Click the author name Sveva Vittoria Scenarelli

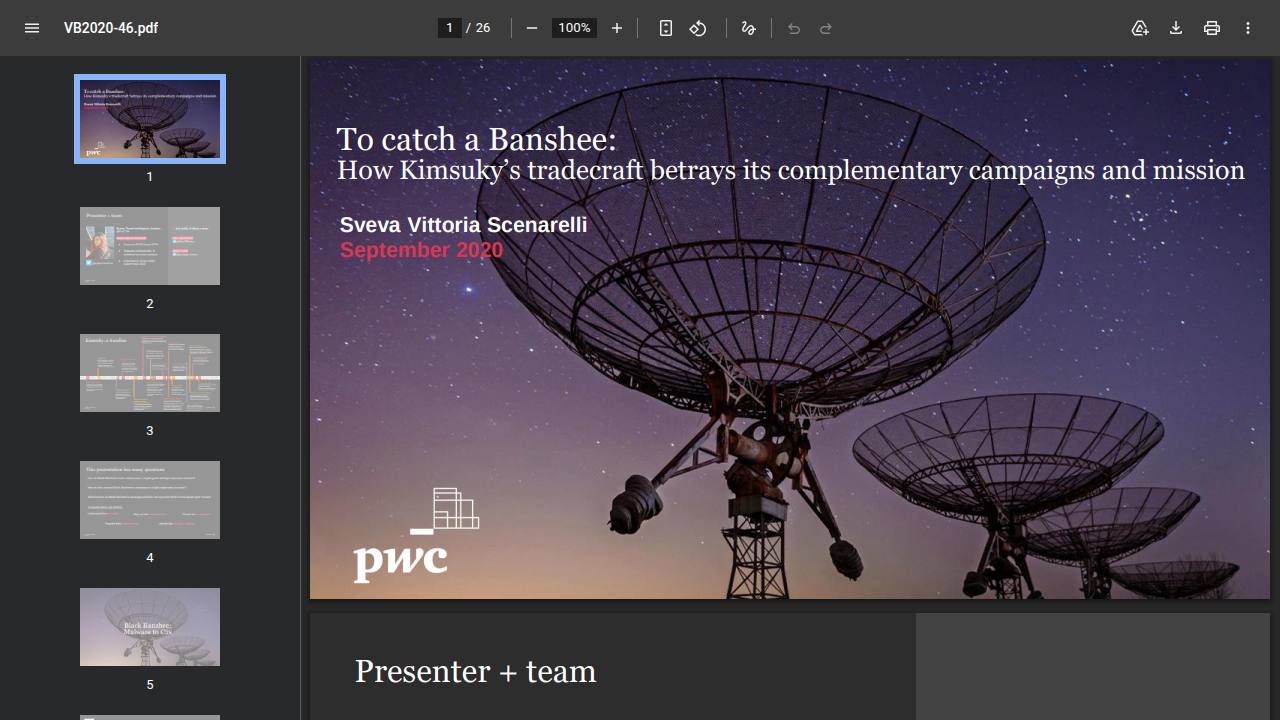coord(463,224)
